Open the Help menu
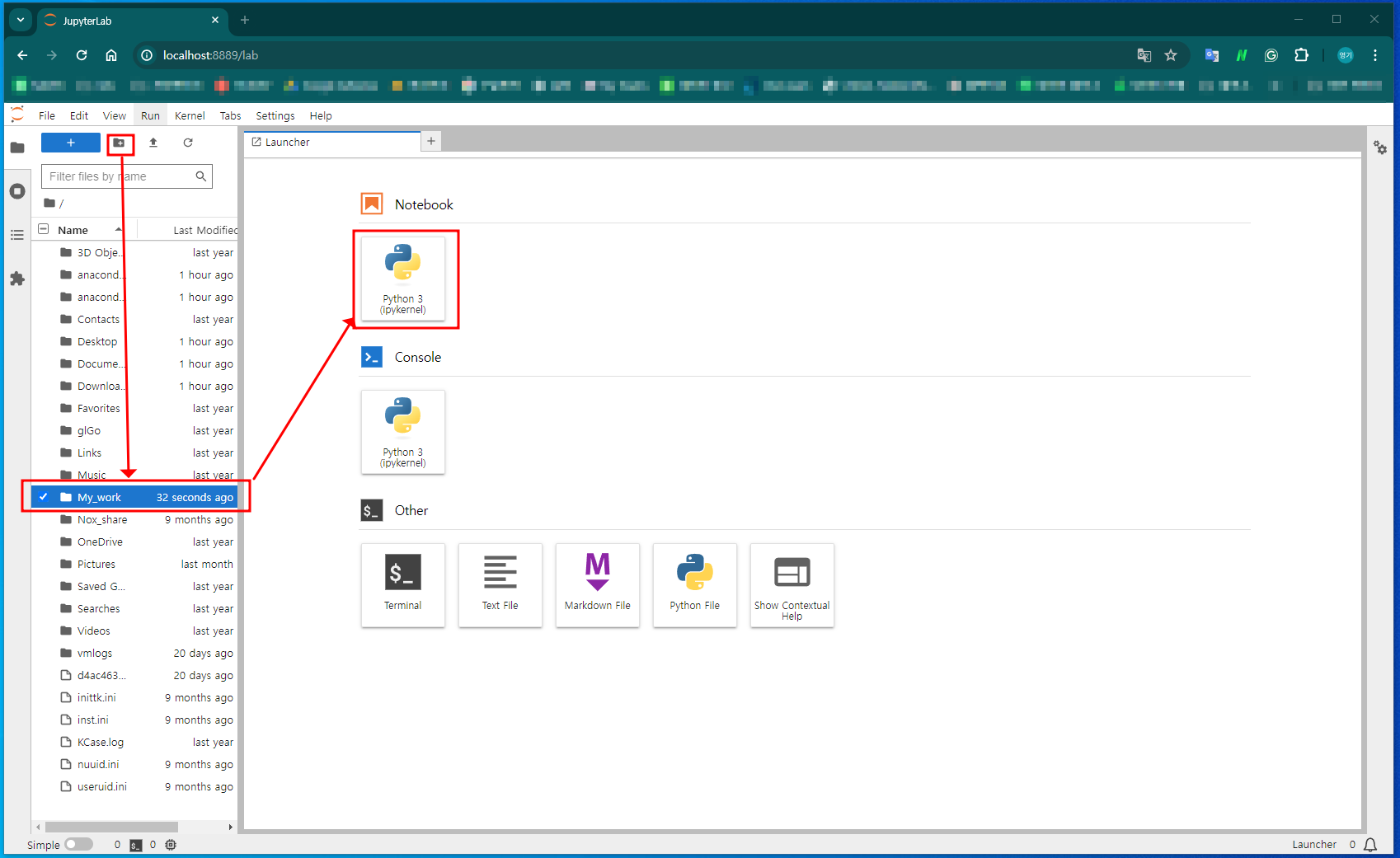The image size is (1400, 858). pyautogui.click(x=321, y=115)
